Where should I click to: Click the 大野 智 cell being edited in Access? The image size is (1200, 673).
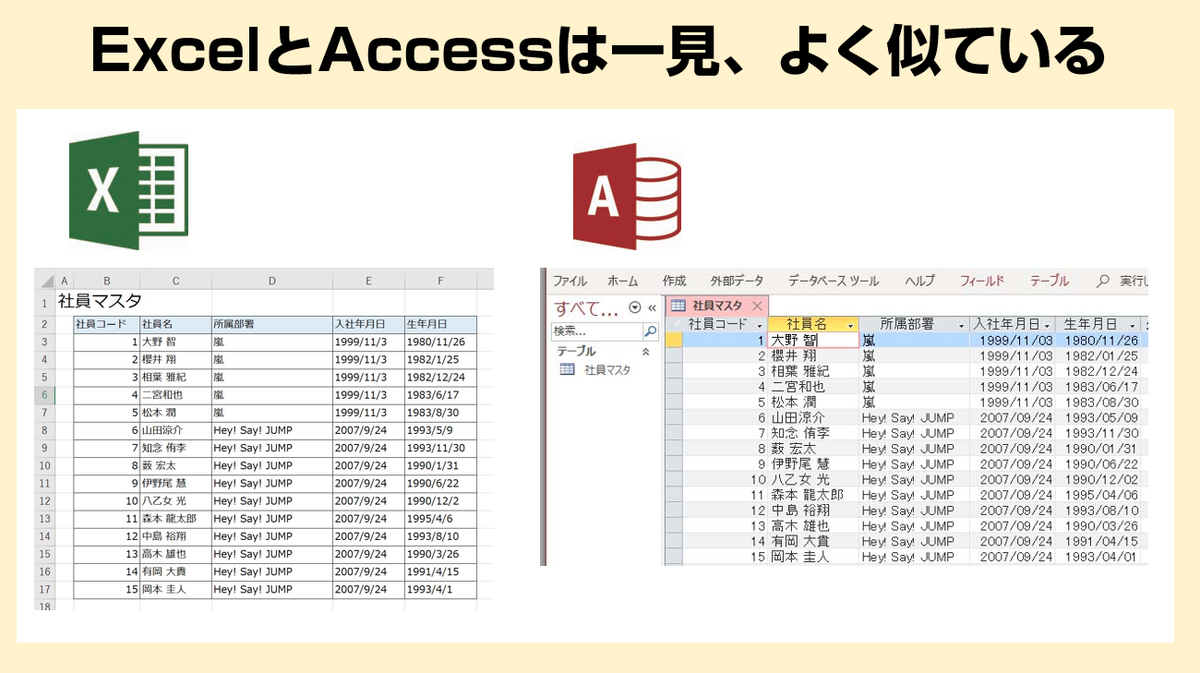813,340
